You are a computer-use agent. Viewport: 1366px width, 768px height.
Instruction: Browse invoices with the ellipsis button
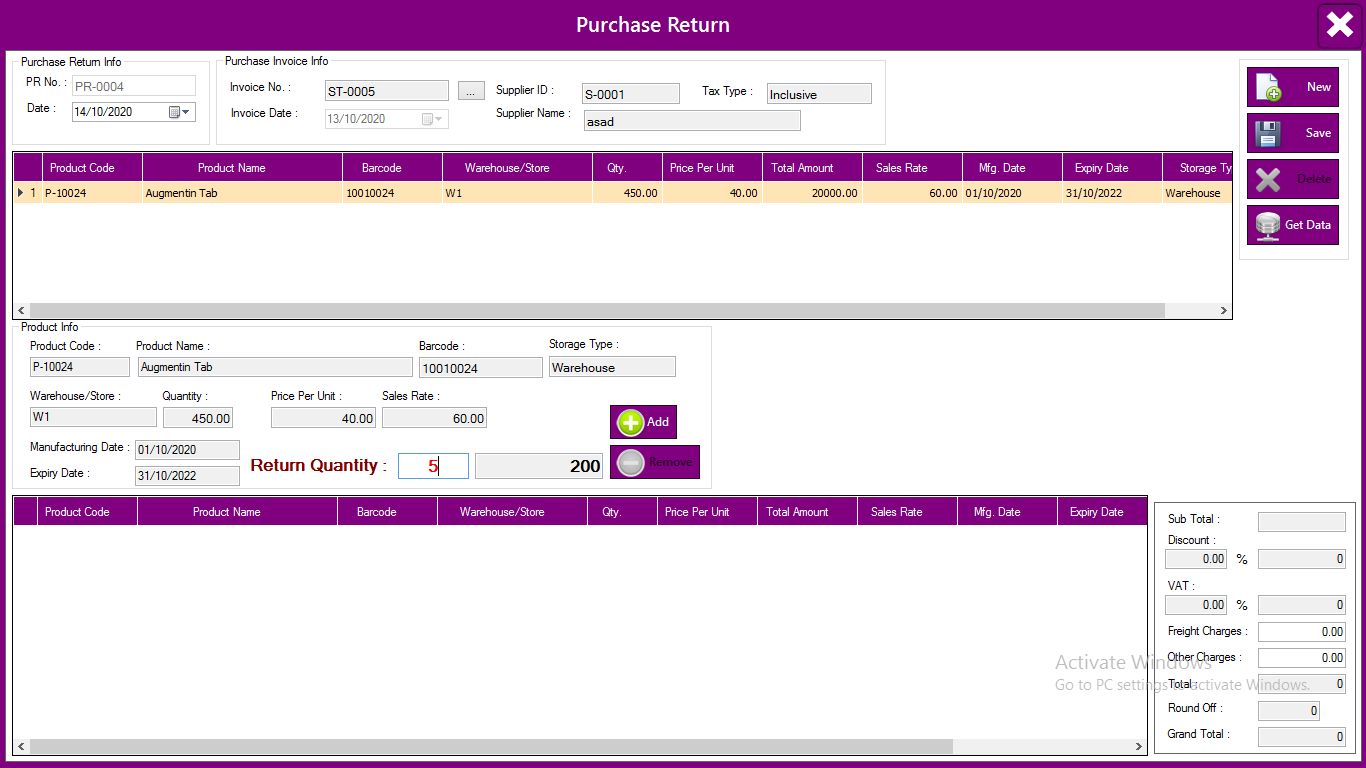pos(470,91)
